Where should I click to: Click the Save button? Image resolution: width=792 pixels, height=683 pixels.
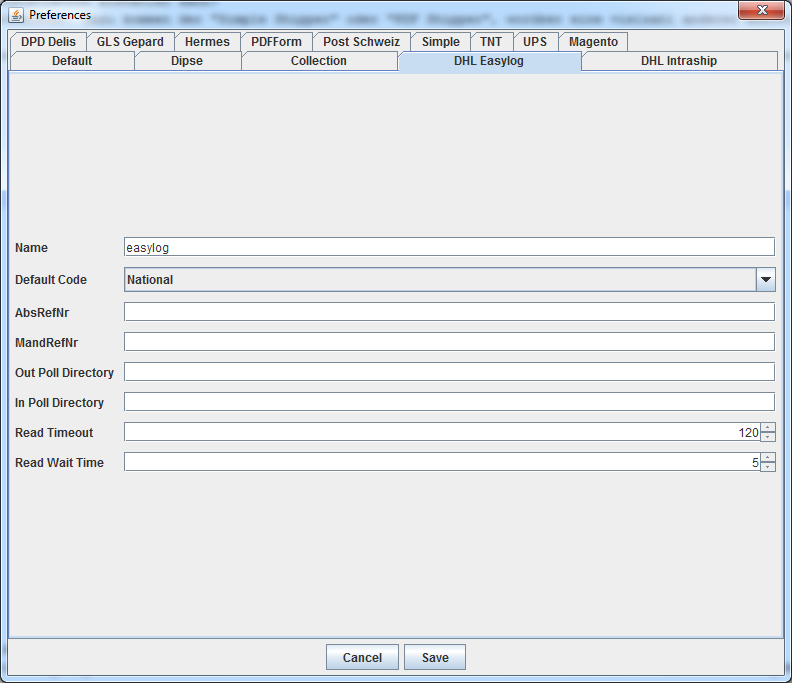coord(435,657)
